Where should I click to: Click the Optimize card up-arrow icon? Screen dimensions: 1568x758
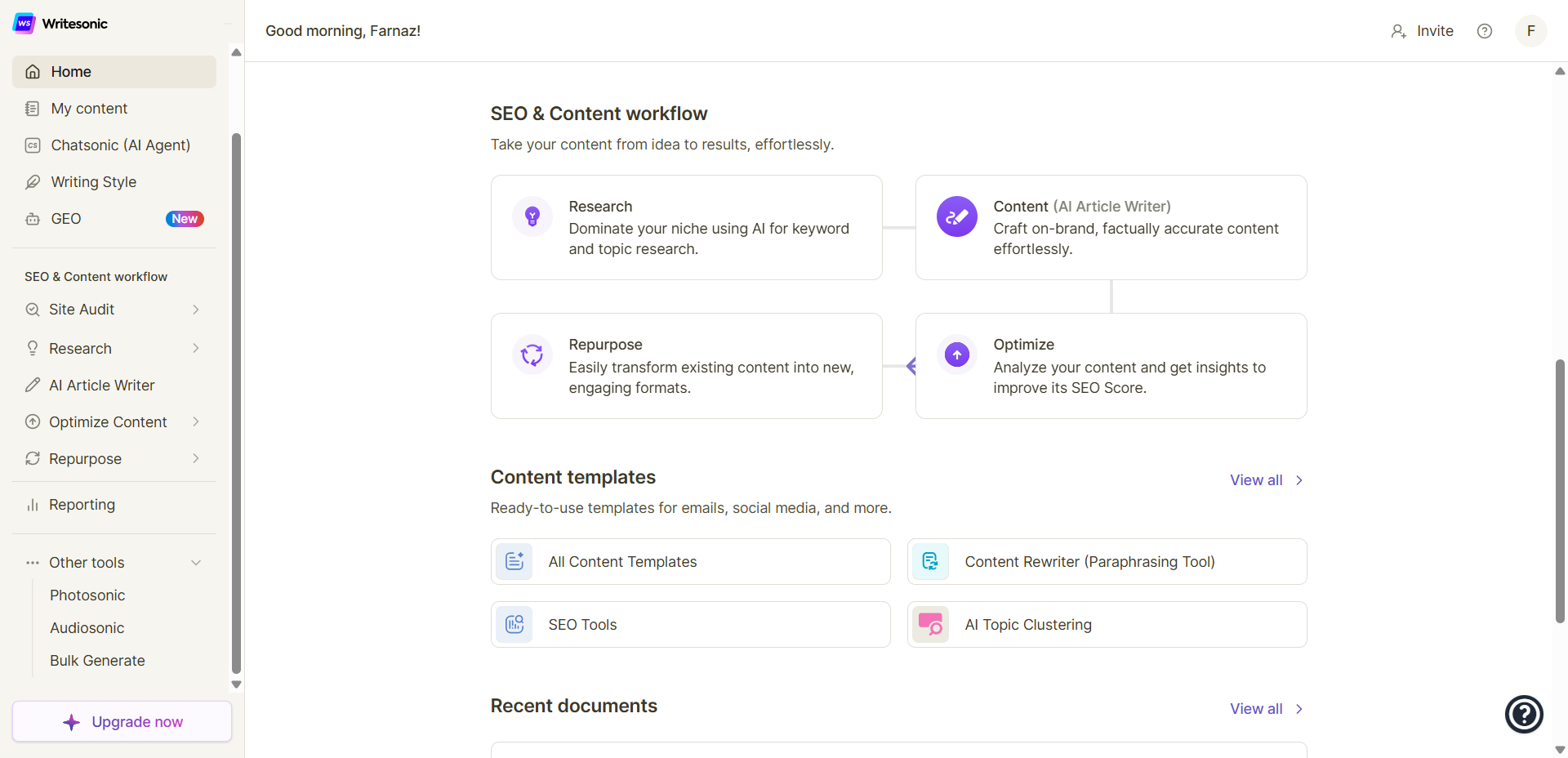click(957, 354)
